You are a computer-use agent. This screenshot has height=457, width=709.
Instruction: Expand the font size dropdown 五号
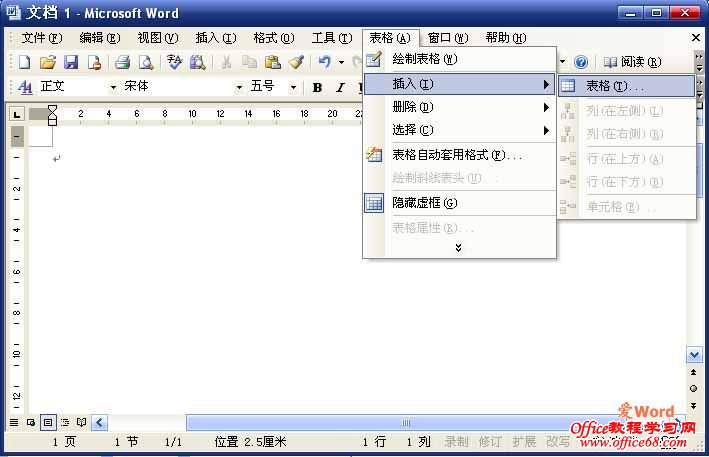point(293,87)
